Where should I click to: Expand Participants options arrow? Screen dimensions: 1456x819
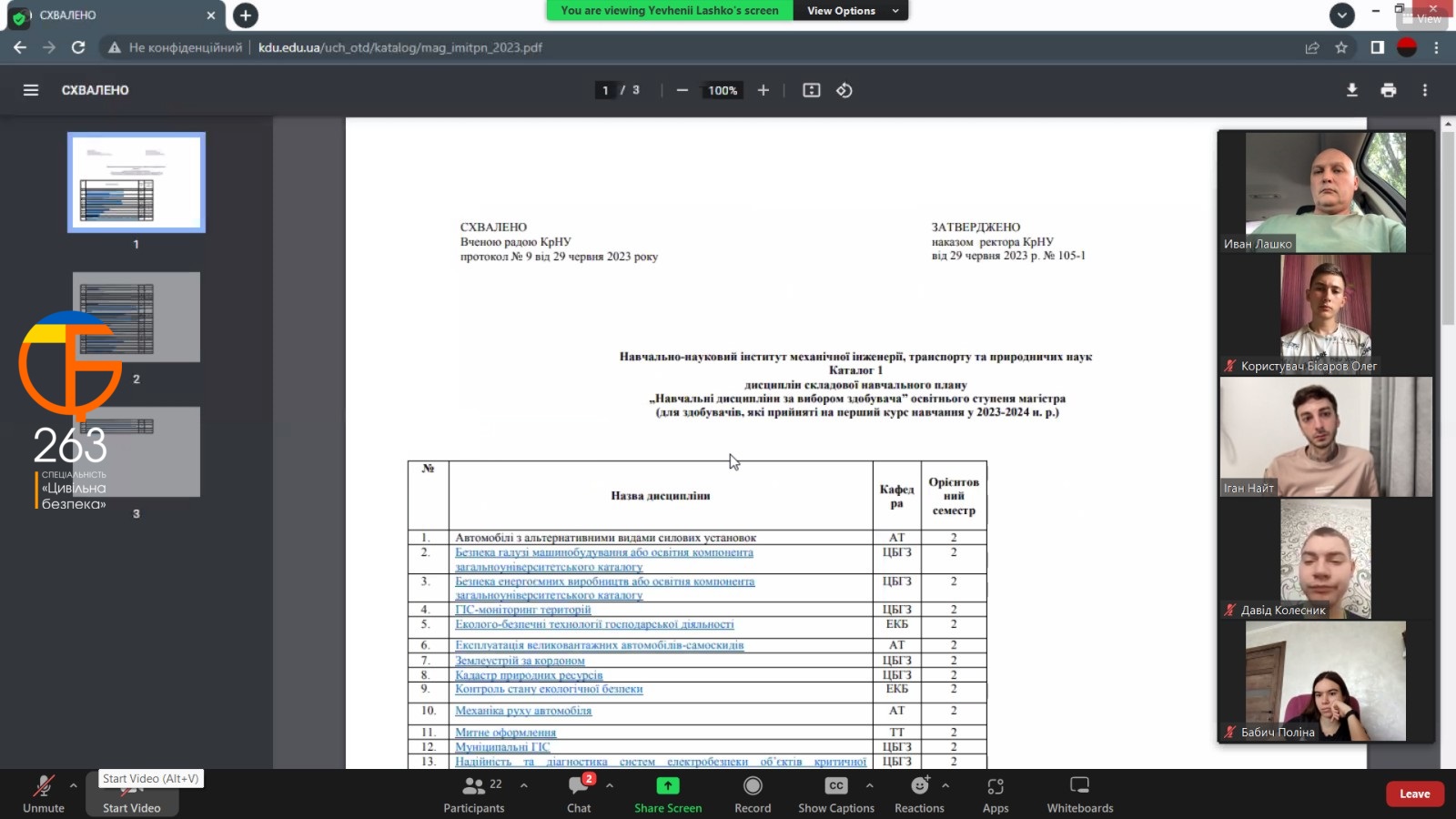tap(524, 785)
